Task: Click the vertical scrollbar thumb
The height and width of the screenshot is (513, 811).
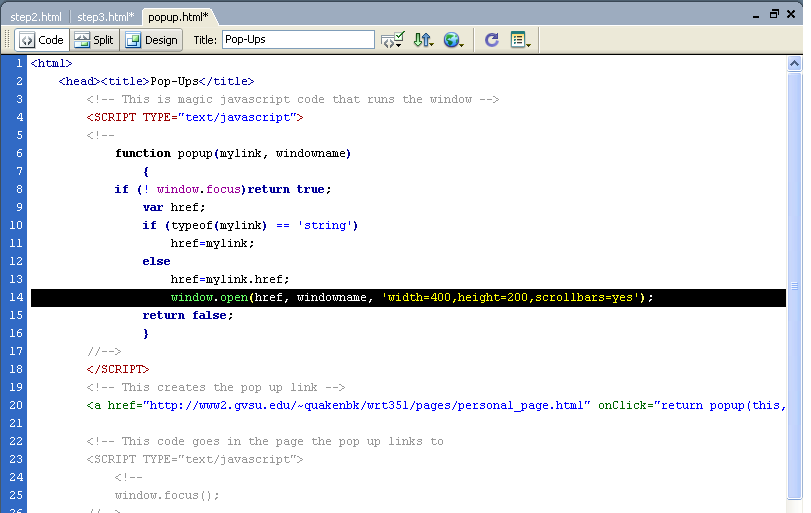Action: coord(794,286)
